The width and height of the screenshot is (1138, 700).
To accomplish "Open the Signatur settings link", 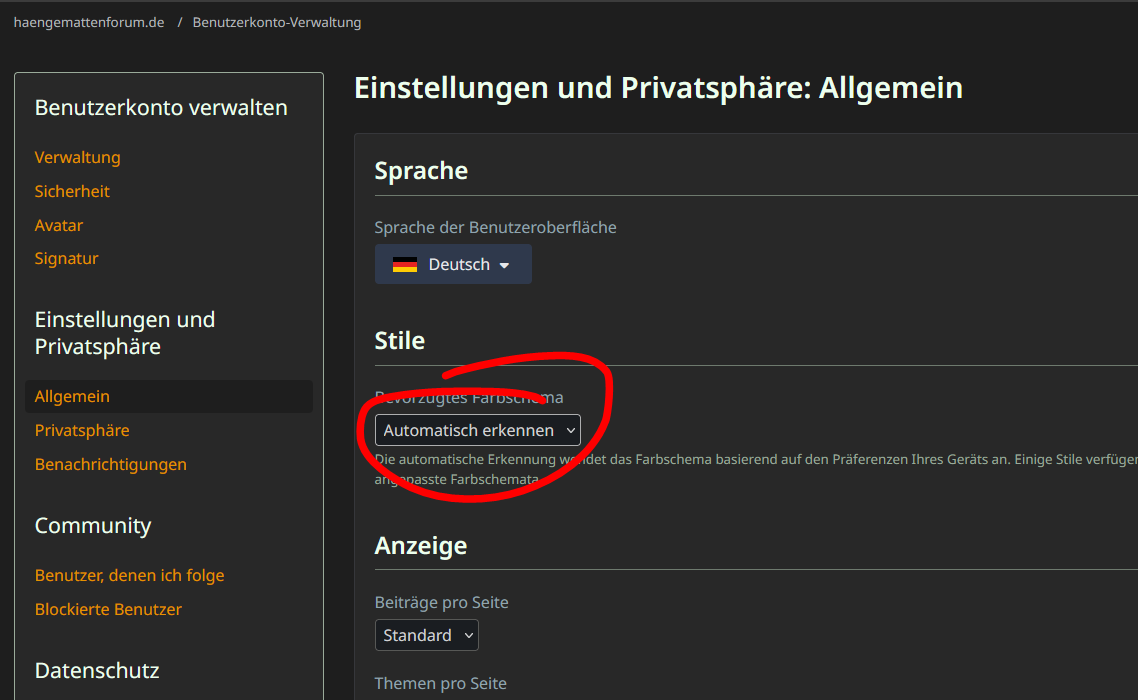I will click(x=66, y=258).
